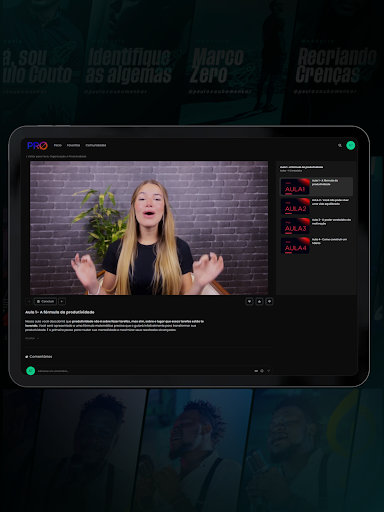Image resolution: width=384 pixels, height=512 pixels.
Task: Open the AULA 4 lesson entry
Action: tap(316, 246)
